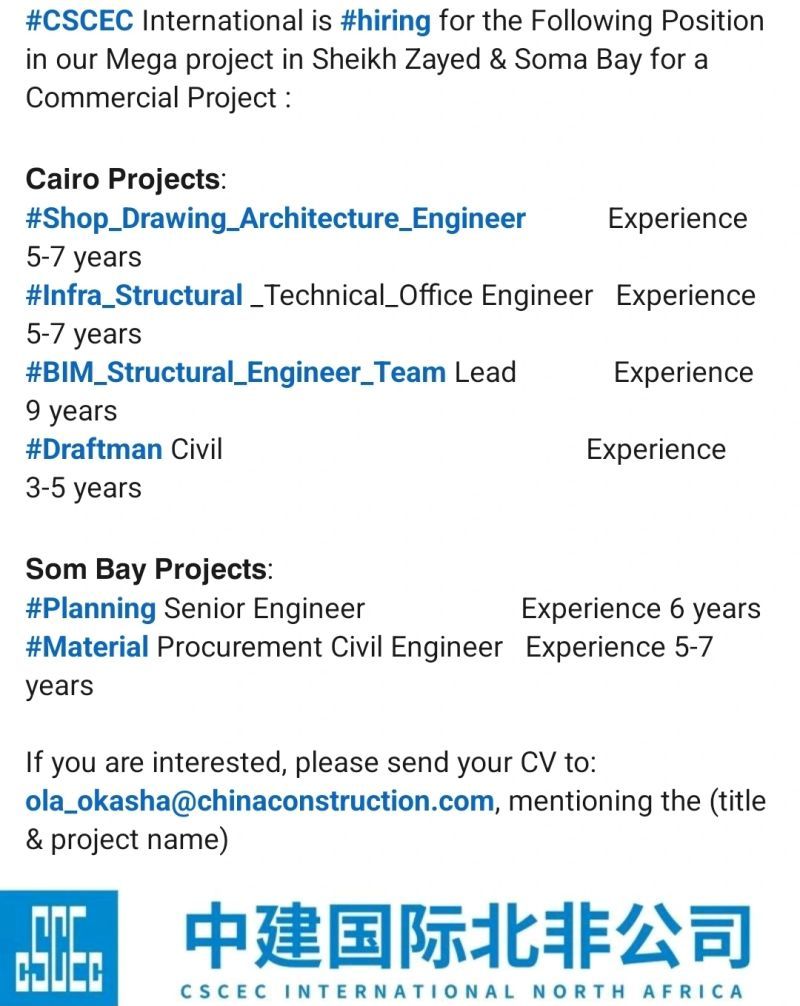Open #BIM_Structural_Engineer_Team hashtag
This screenshot has width=800, height=1006.
pos(235,373)
